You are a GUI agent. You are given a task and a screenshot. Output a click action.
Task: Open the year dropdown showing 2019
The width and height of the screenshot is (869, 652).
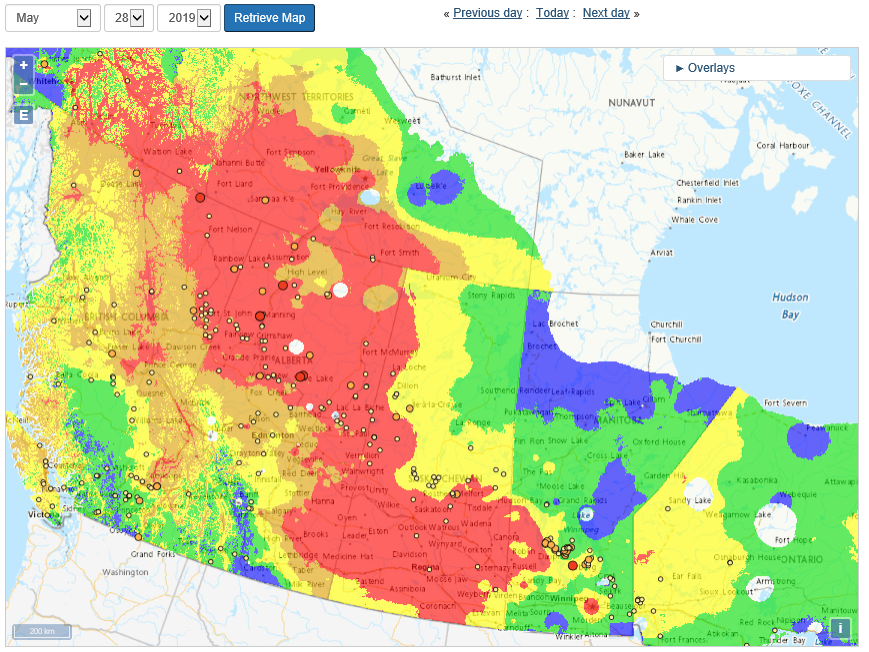click(184, 17)
